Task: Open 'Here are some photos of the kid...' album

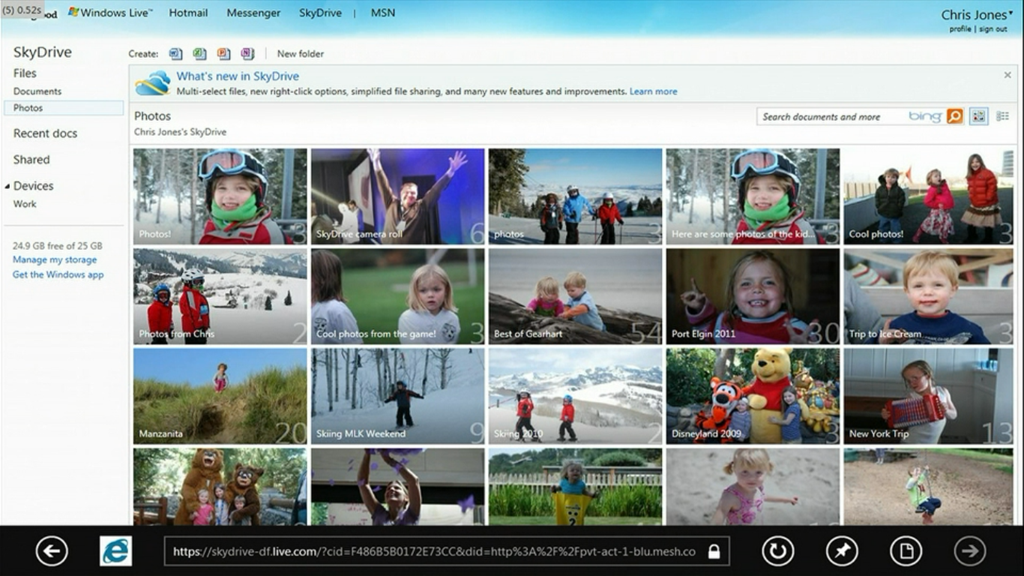Action: coord(753,197)
